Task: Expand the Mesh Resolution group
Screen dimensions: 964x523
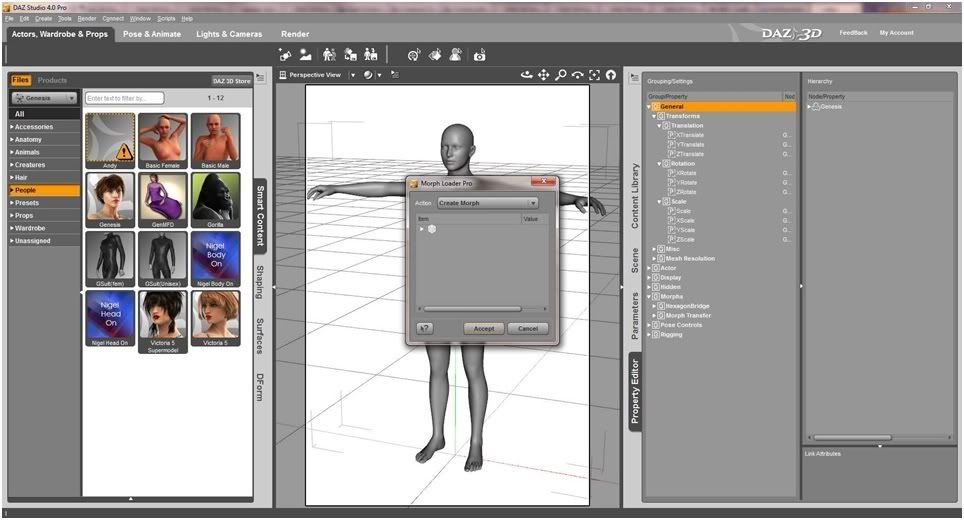Action: [654, 259]
